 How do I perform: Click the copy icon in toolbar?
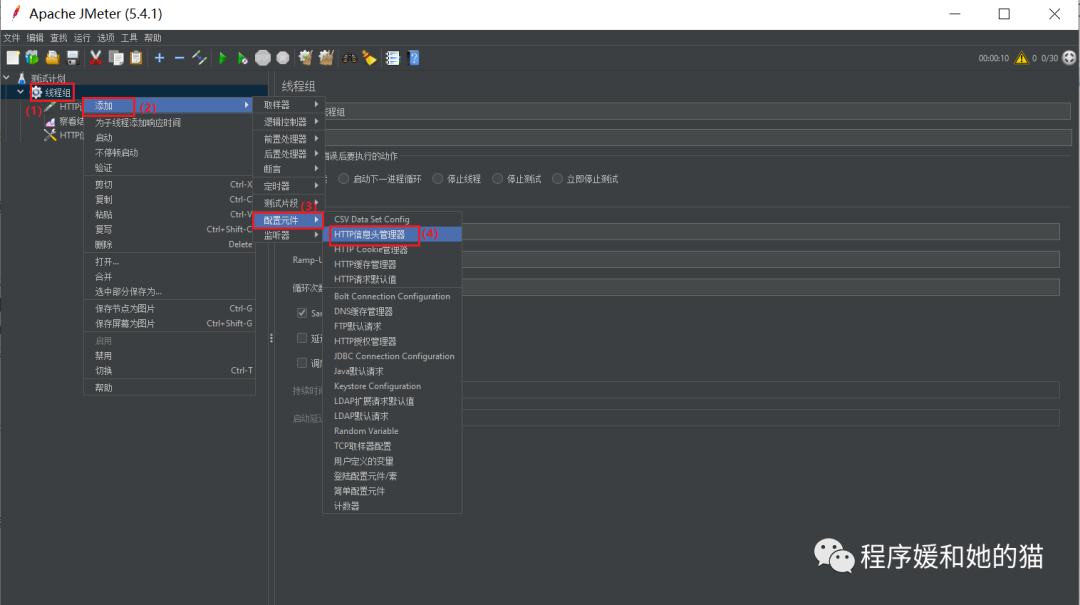pyautogui.click(x=116, y=58)
